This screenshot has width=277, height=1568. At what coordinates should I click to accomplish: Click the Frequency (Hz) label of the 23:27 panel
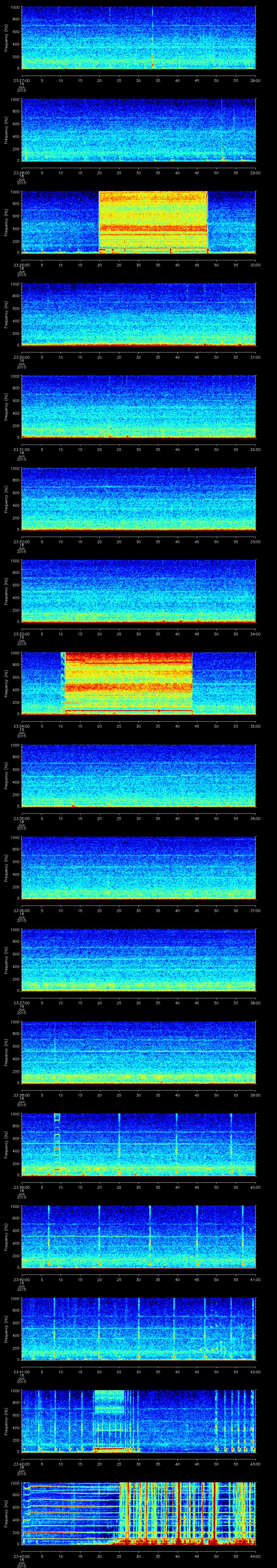click(x=6, y=38)
